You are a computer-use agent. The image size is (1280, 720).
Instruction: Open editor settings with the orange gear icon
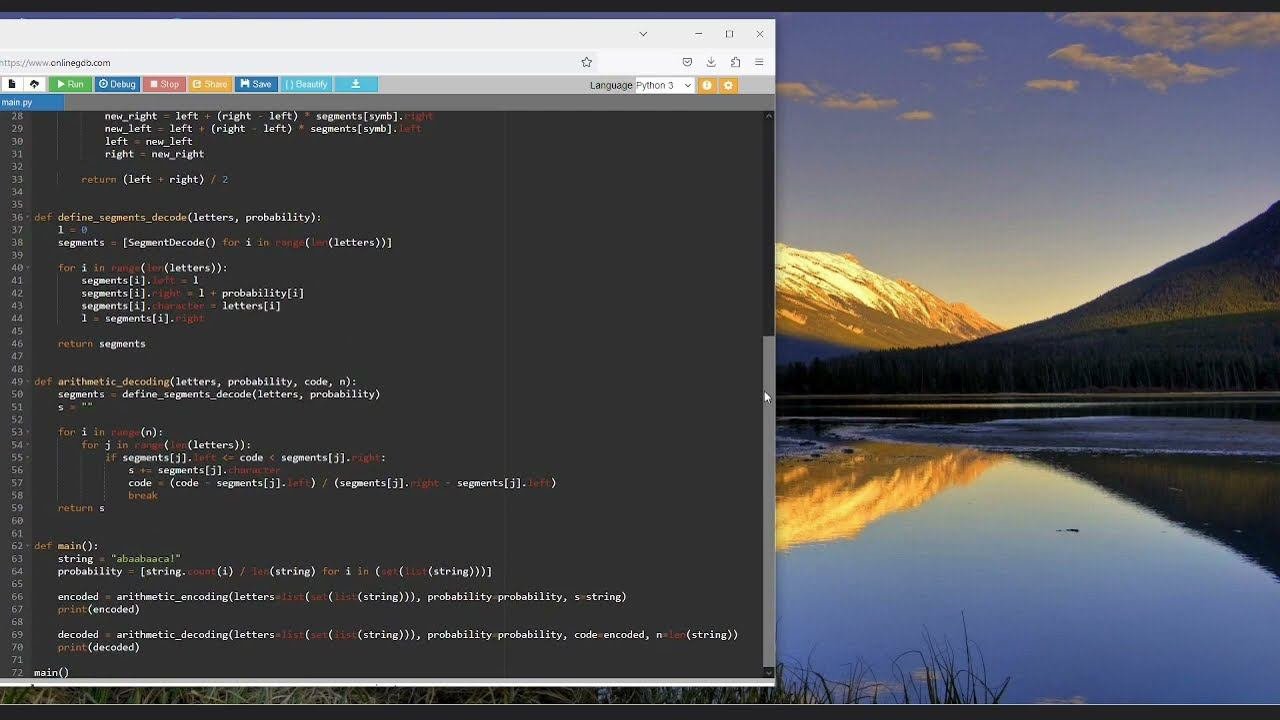click(728, 85)
